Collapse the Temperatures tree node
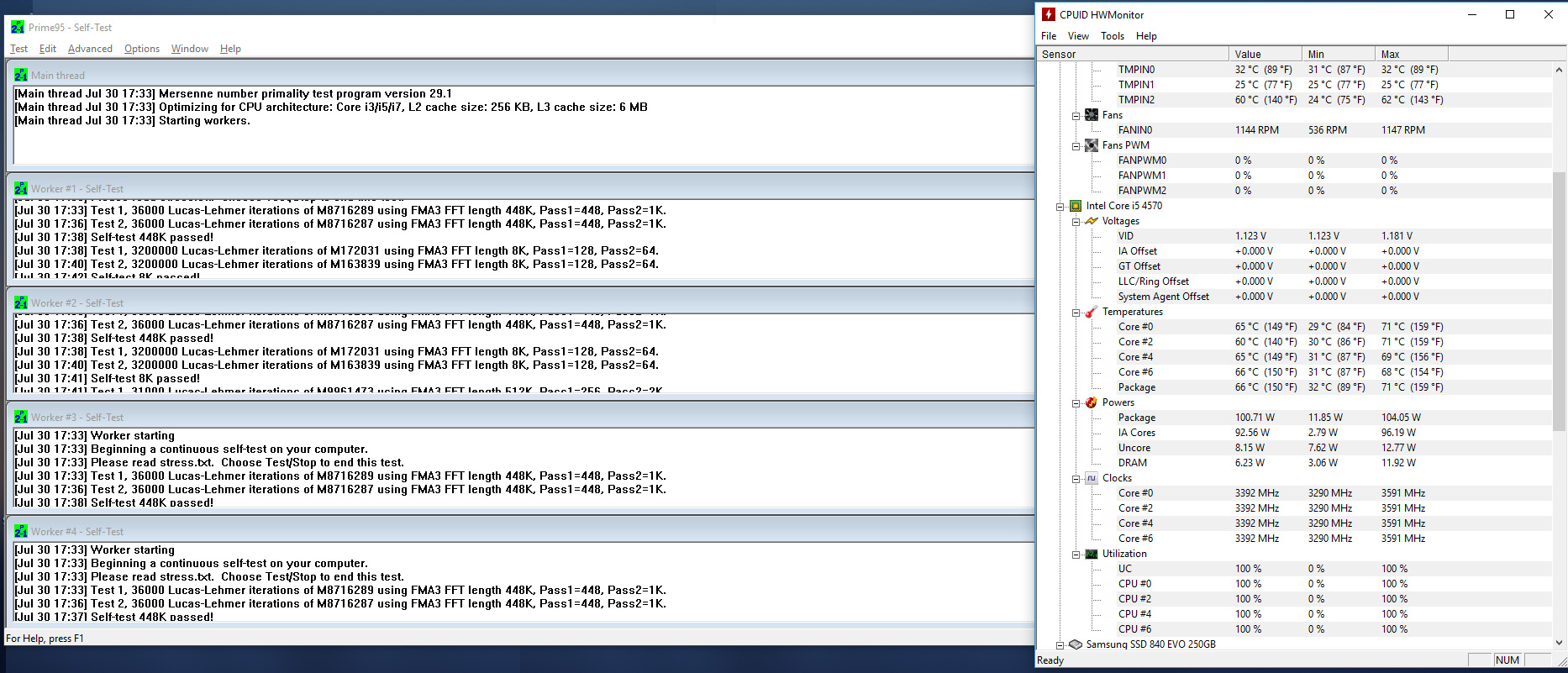The width and height of the screenshot is (1568, 673). (x=1076, y=313)
